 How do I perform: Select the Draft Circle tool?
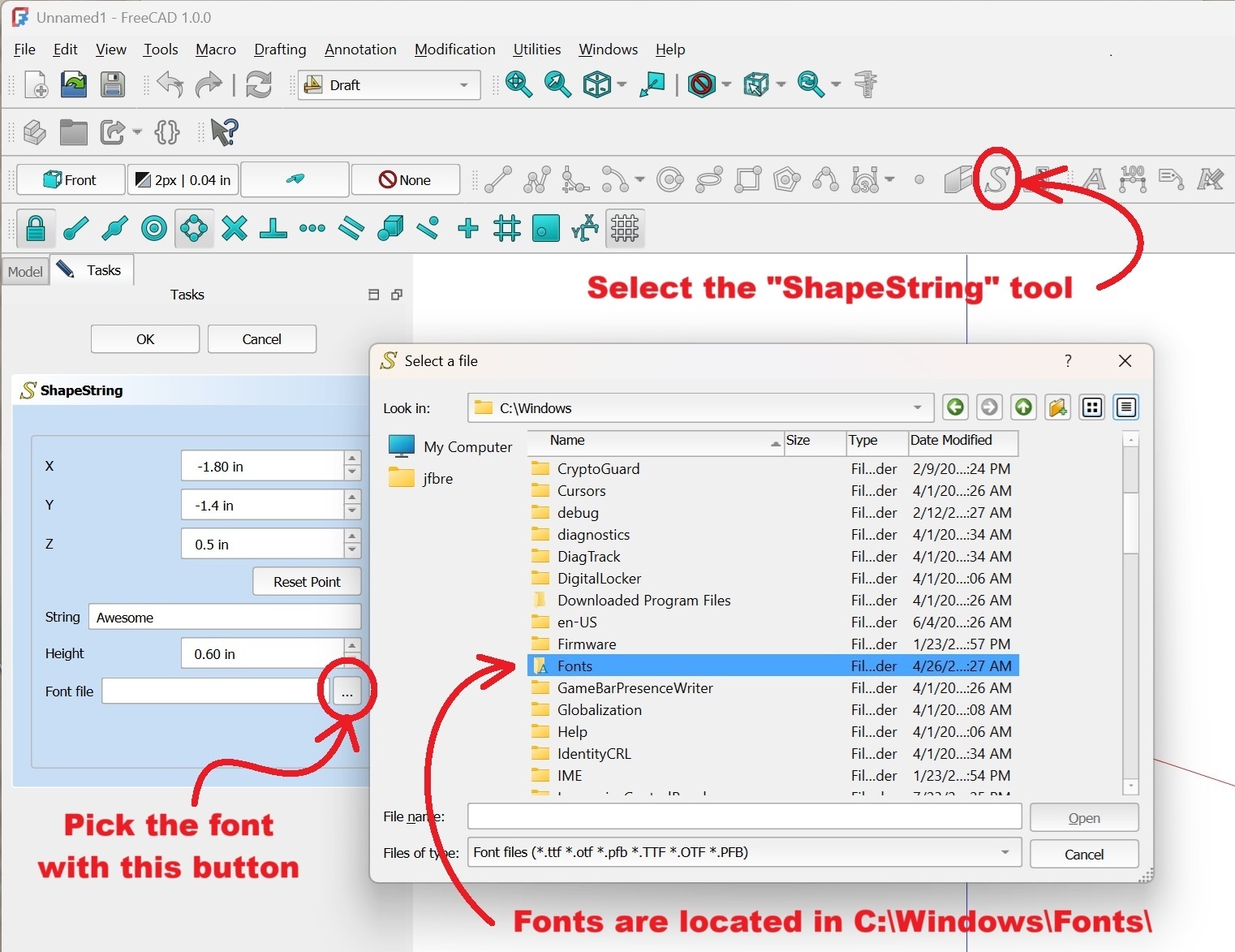pos(669,179)
